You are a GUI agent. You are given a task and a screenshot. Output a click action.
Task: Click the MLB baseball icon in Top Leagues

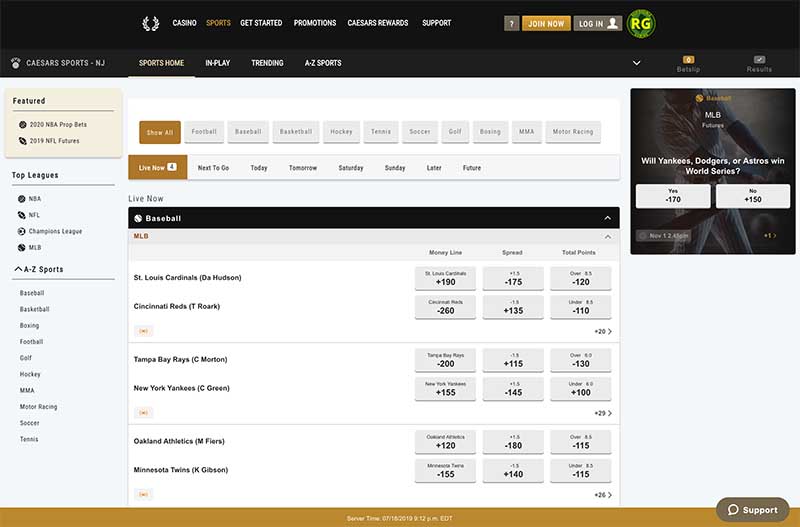coord(21,248)
